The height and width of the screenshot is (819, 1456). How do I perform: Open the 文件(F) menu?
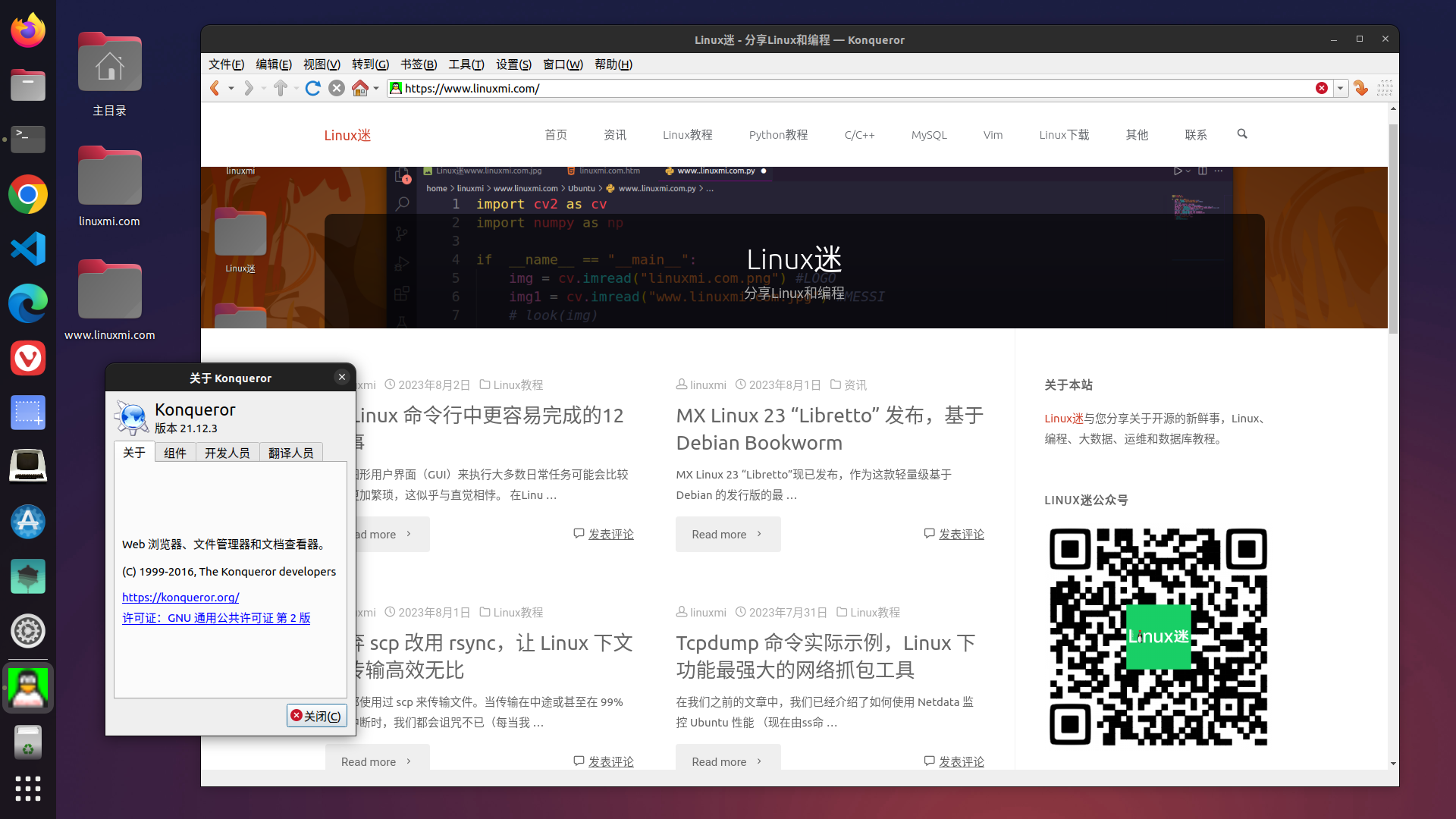[226, 64]
